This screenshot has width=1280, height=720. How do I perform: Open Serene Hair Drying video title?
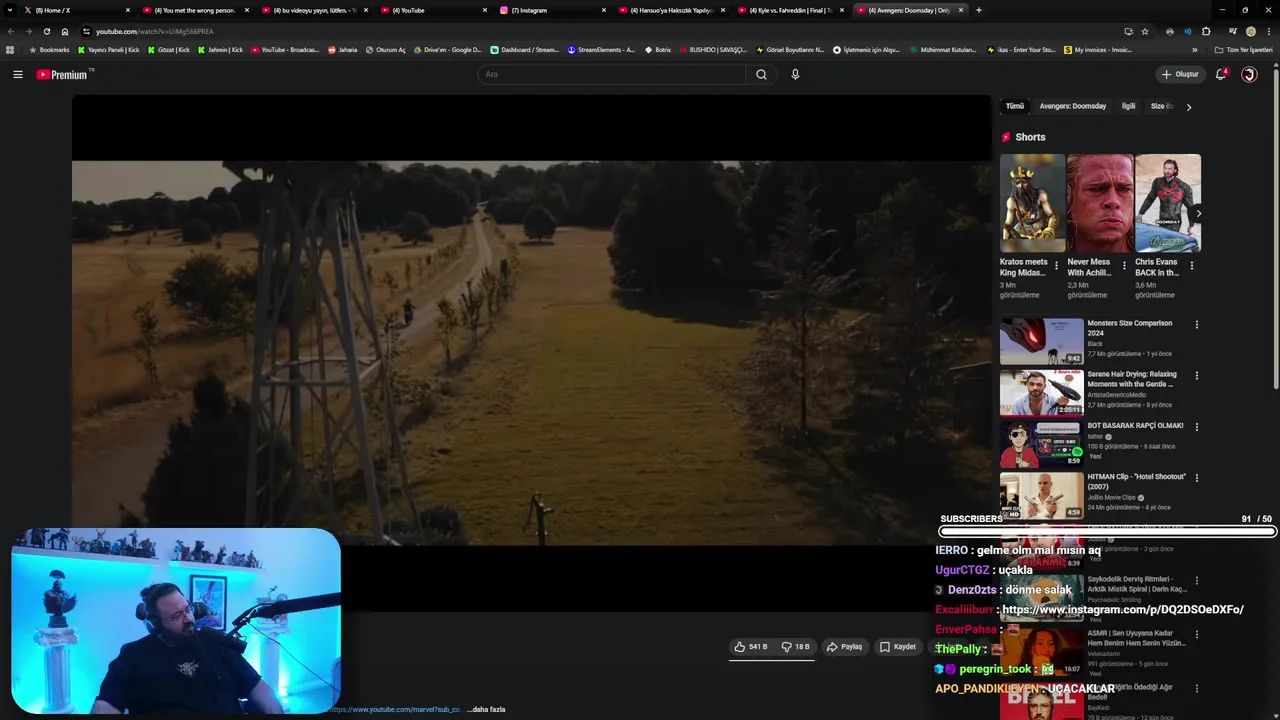pyautogui.click(x=1132, y=379)
